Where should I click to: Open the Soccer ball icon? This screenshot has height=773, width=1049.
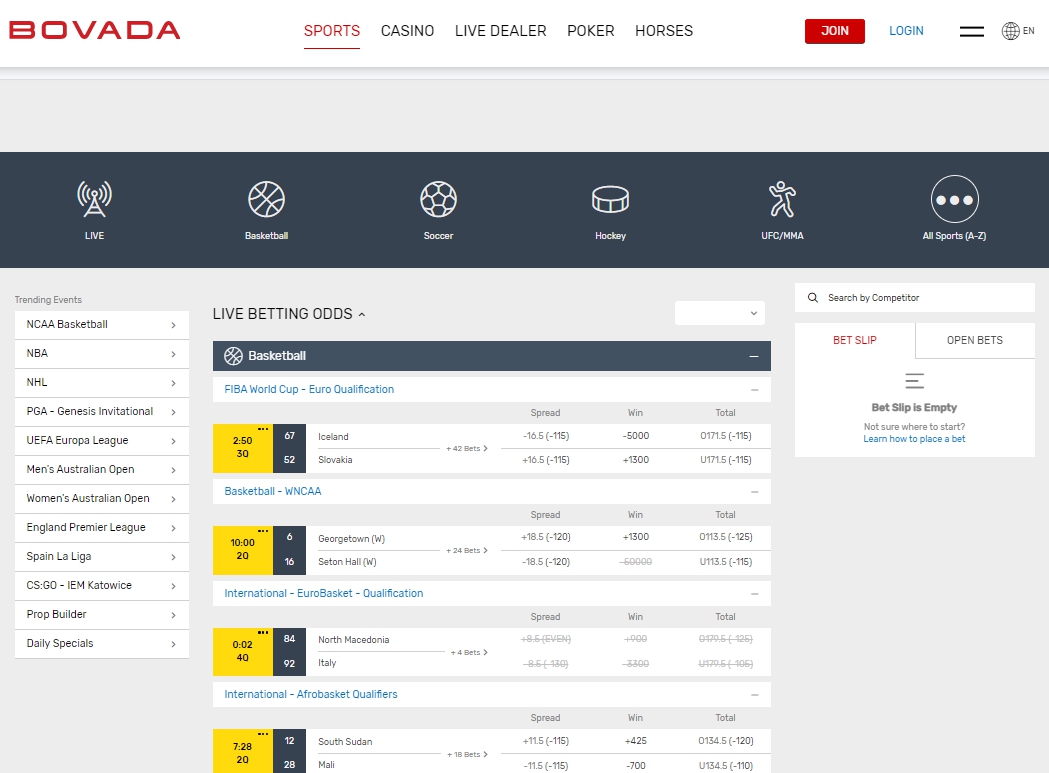pyautogui.click(x=438, y=199)
